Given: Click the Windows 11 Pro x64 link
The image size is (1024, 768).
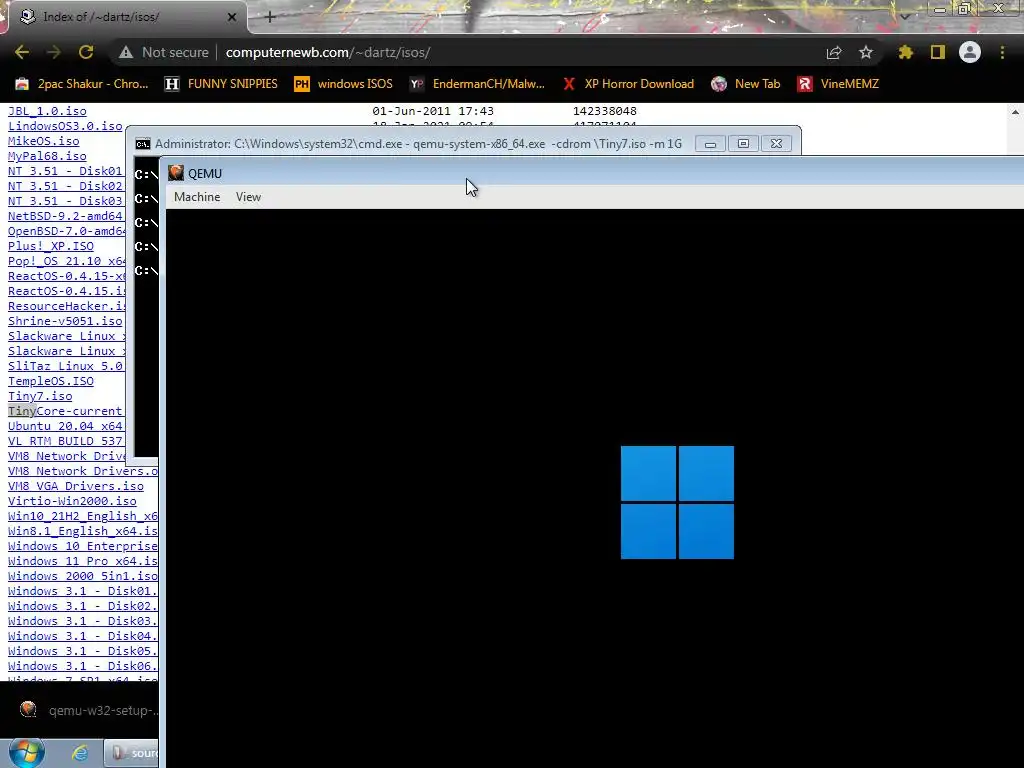Looking at the screenshot, I should [82, 561].
